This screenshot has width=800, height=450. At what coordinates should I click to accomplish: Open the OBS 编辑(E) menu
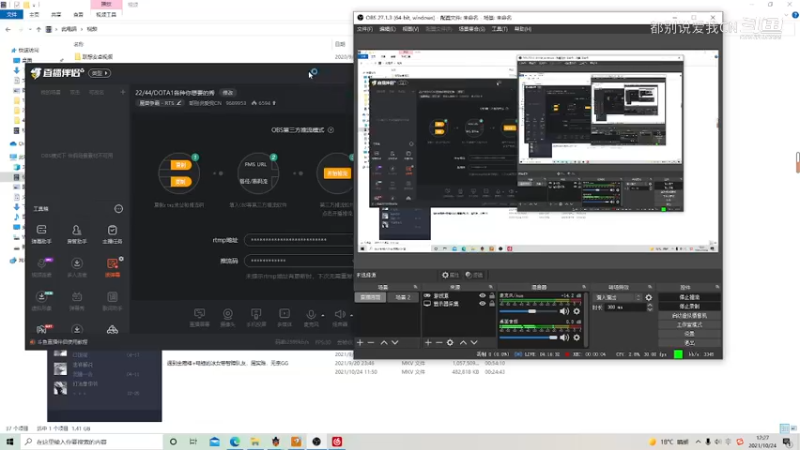click(387, 29)
